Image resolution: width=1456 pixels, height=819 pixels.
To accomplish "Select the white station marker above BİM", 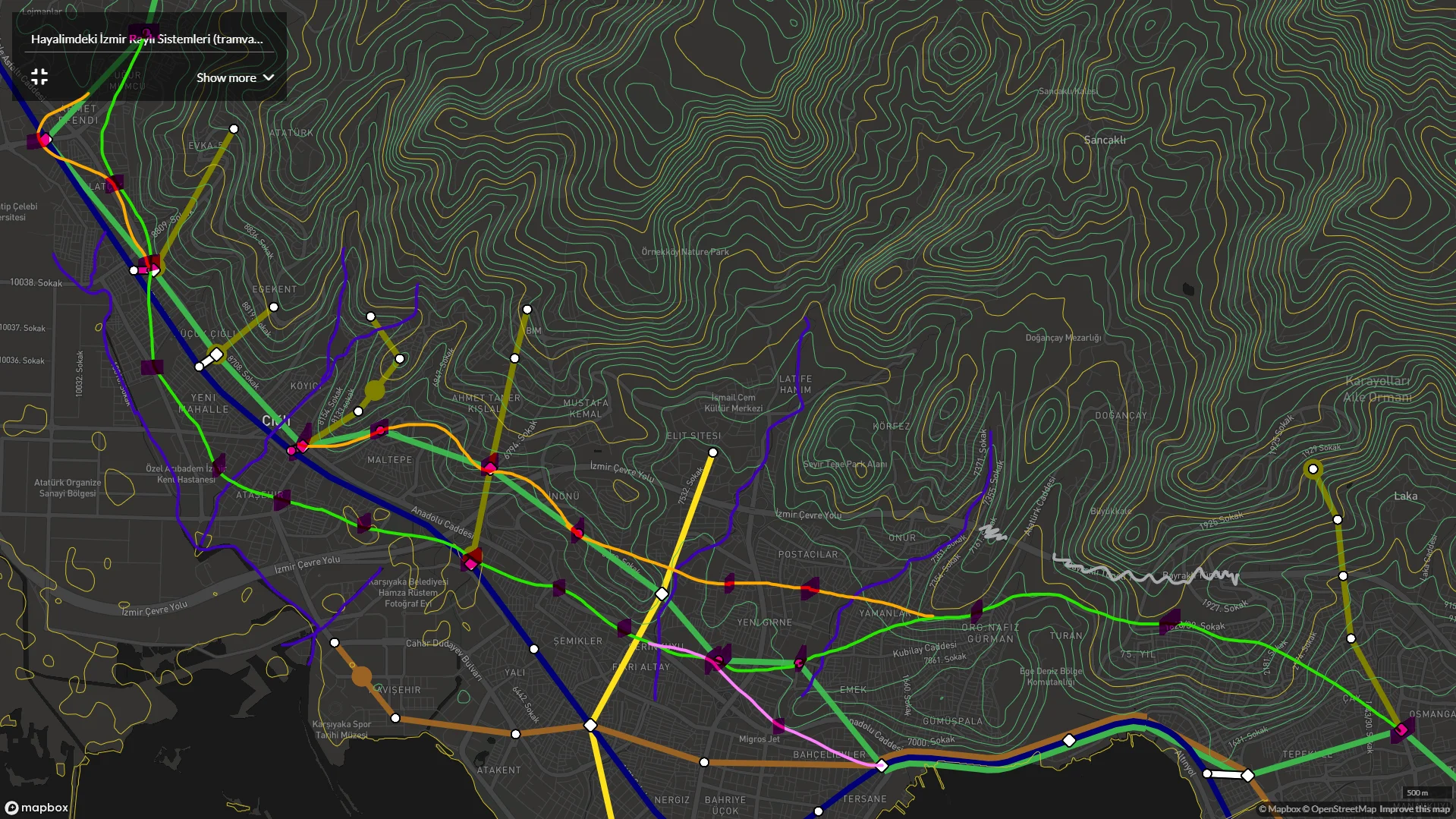I will (527, 310).
